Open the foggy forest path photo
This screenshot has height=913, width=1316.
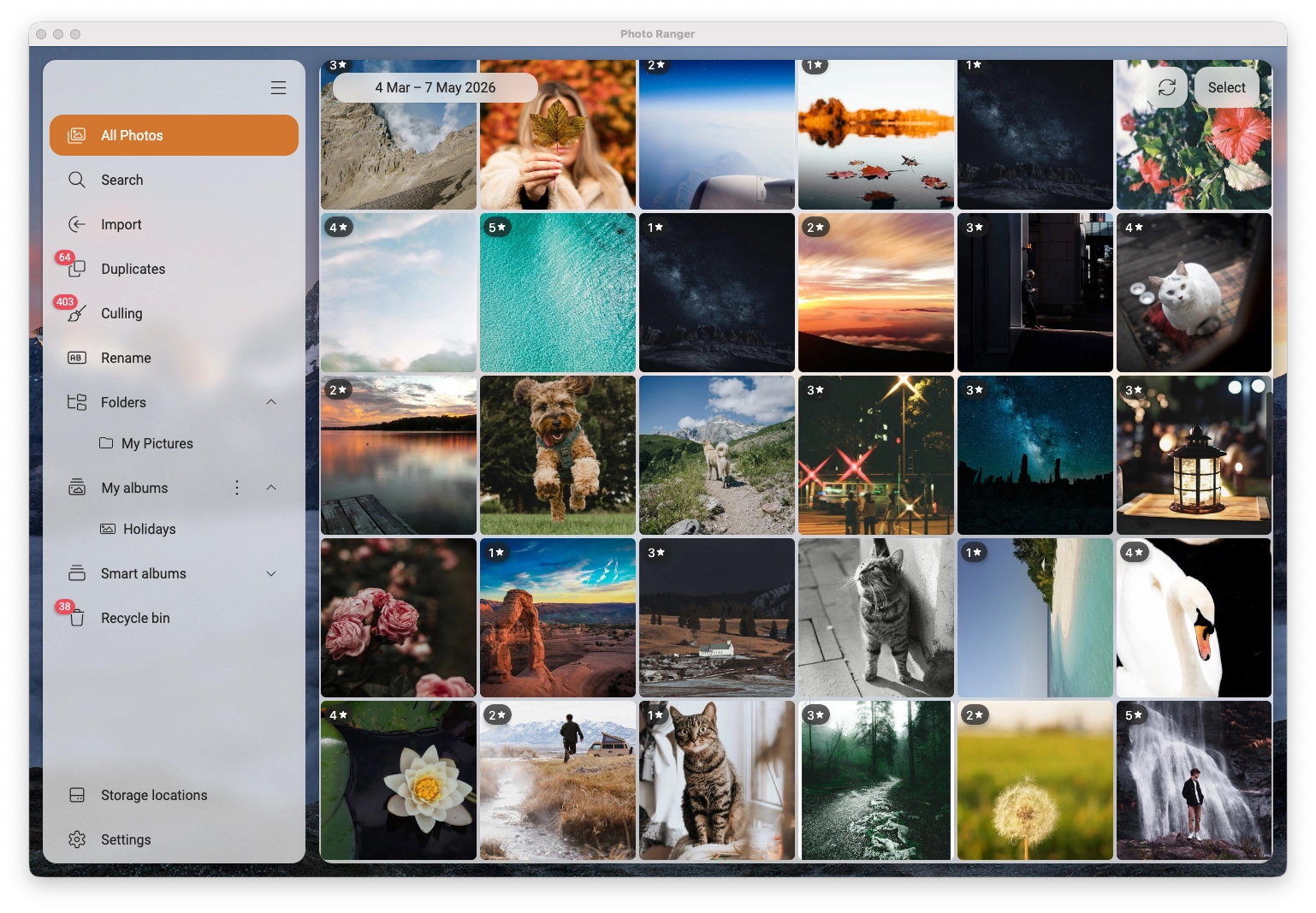pos(876,780)
